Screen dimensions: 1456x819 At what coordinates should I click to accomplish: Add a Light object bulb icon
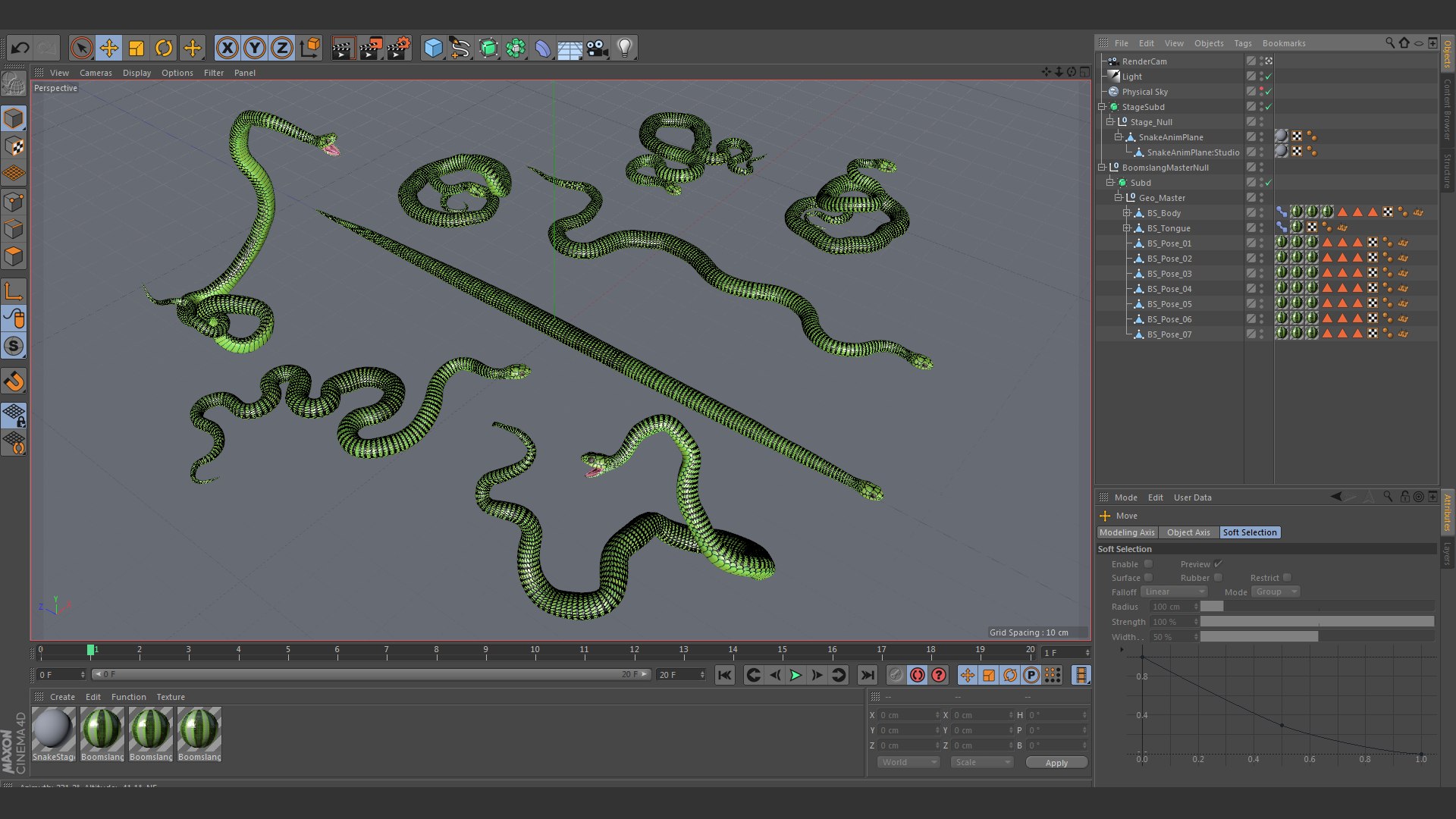click(x=625, y=49)
